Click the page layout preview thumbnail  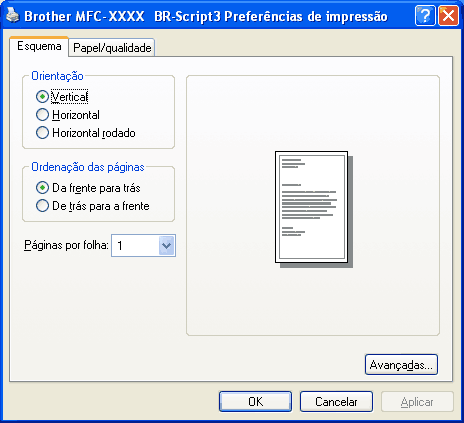(314, 209)
